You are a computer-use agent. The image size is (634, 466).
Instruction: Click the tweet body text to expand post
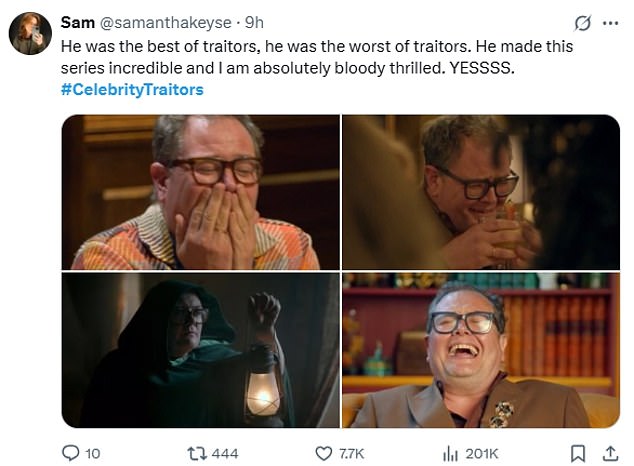[x=300, y=56]
